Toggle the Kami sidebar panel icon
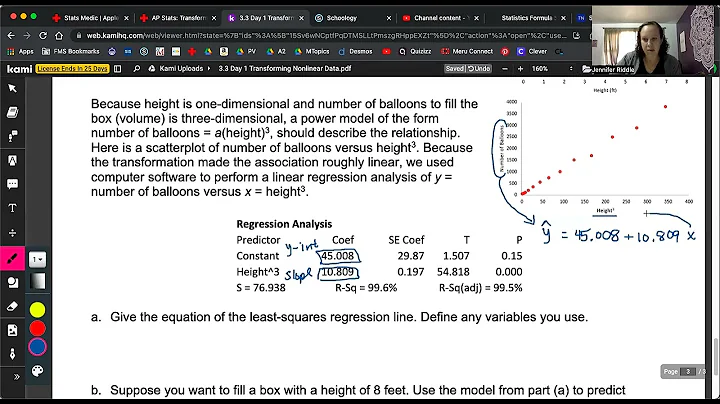Screen dimensions: 720x404 [118, 69]
